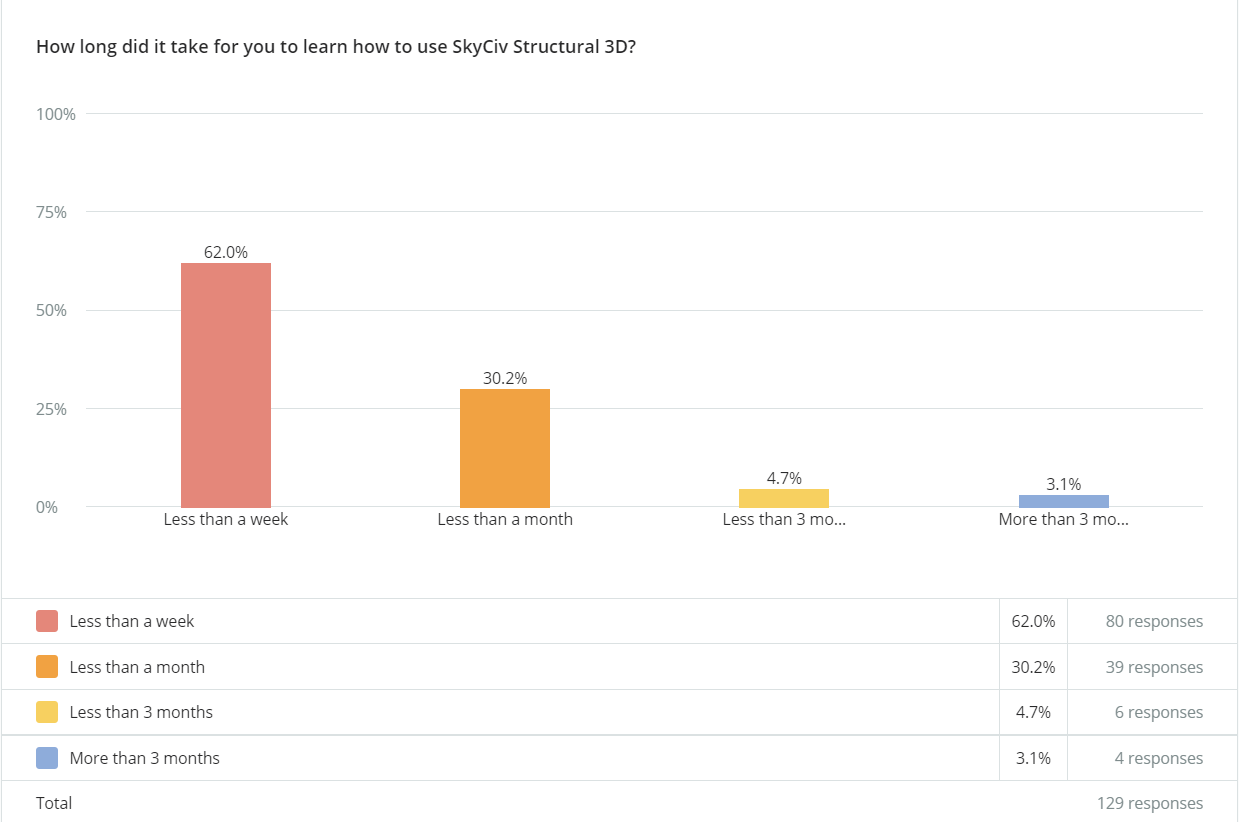Click the orange legend color swatch
Viewport: 1239px width, 822px height.
pos(47,667)
